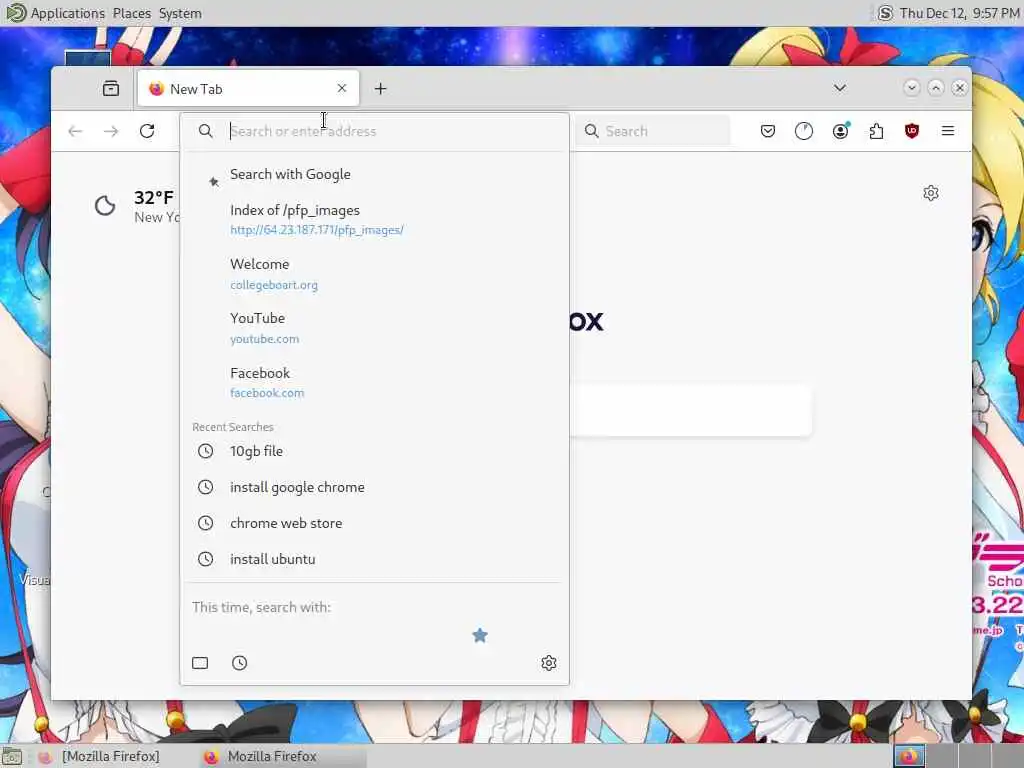Open the YouTube suggestion
The width and height of the screenshot is (1024, 768).
[374, 328]
